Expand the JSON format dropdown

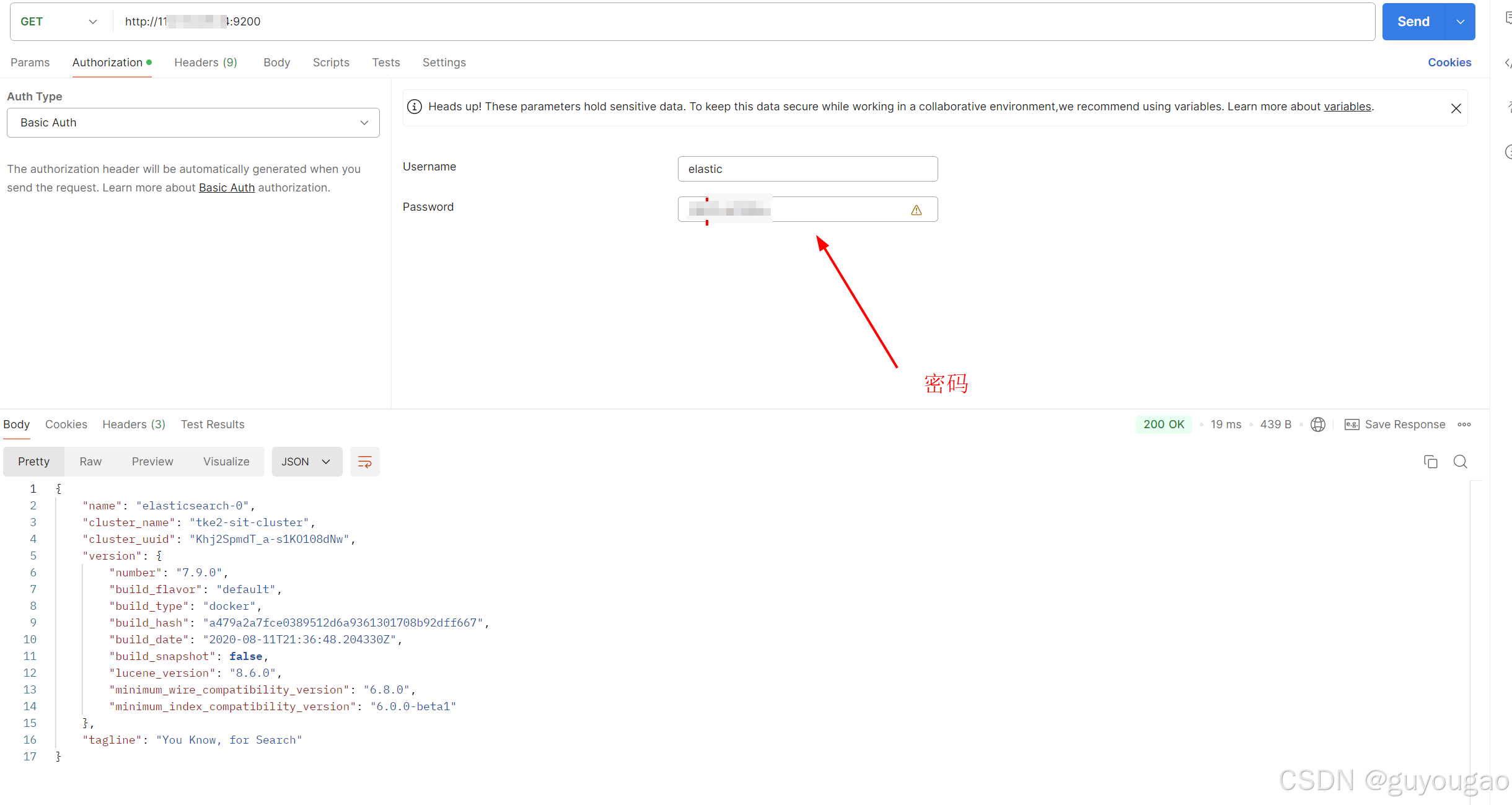click(307, 462)
